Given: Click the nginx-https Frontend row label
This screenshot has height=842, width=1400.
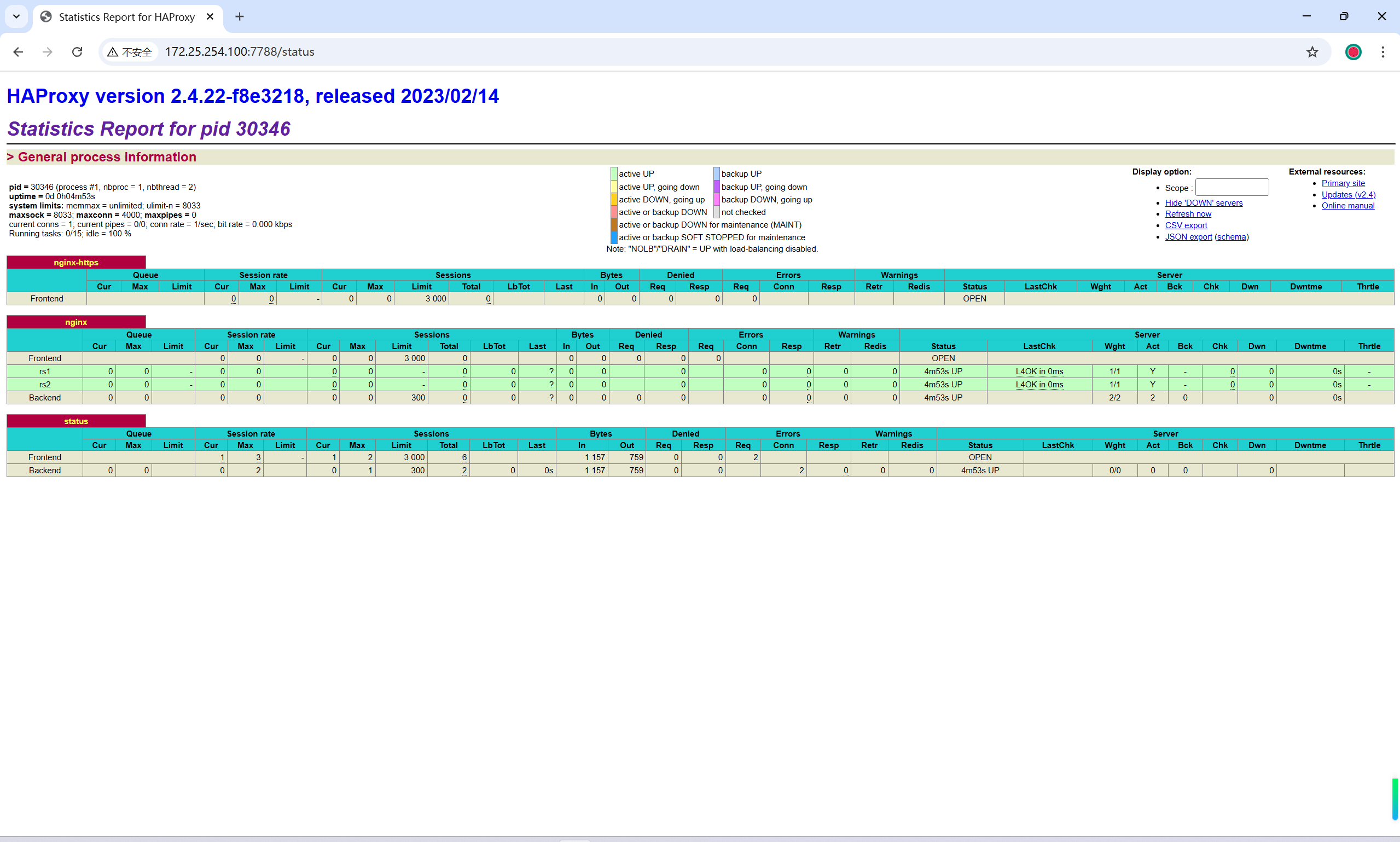Looking at the screenshot, I should pyautogui.click(x=47, y=298).
